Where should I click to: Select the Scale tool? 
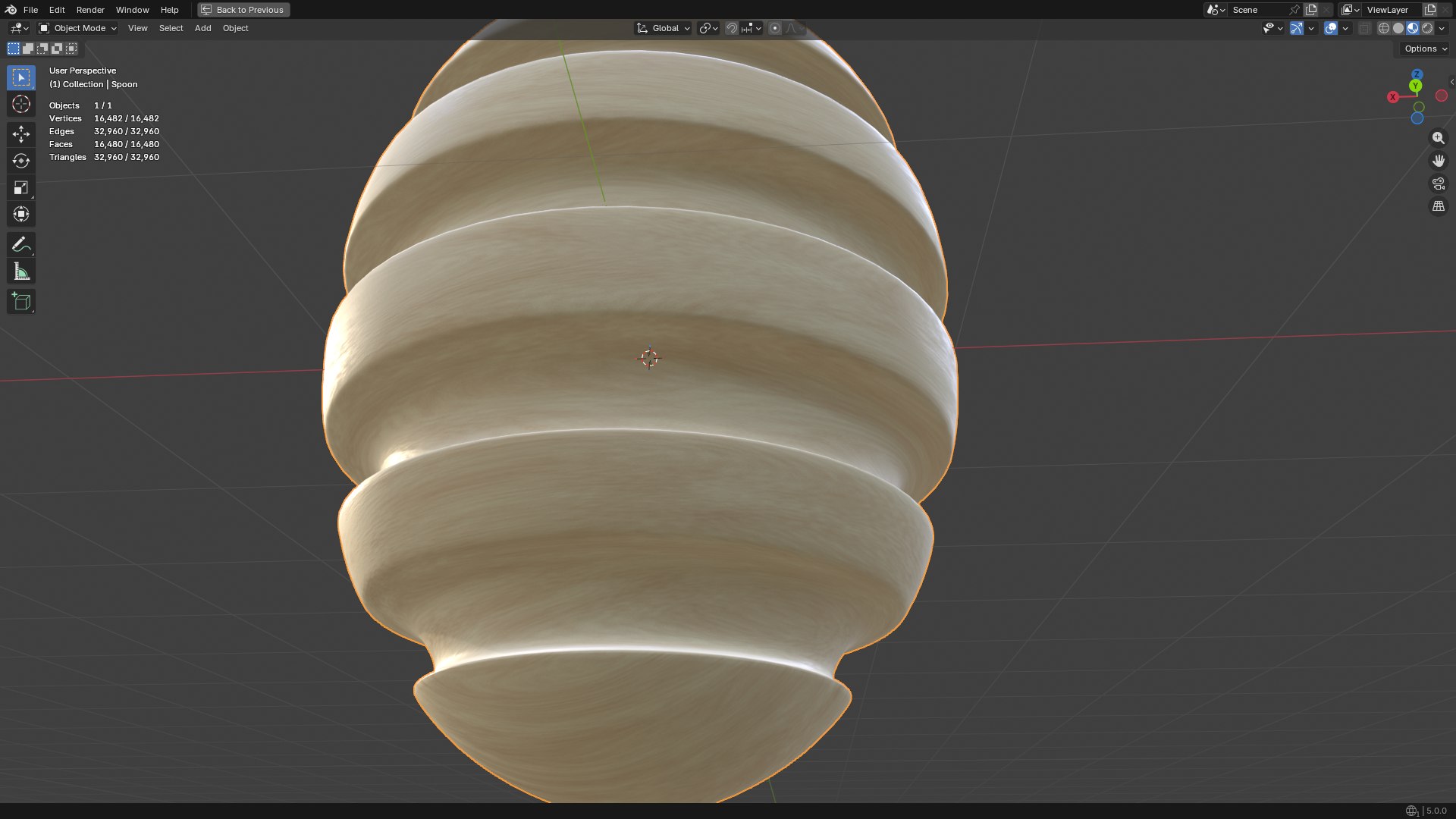[x=21, y=187]
